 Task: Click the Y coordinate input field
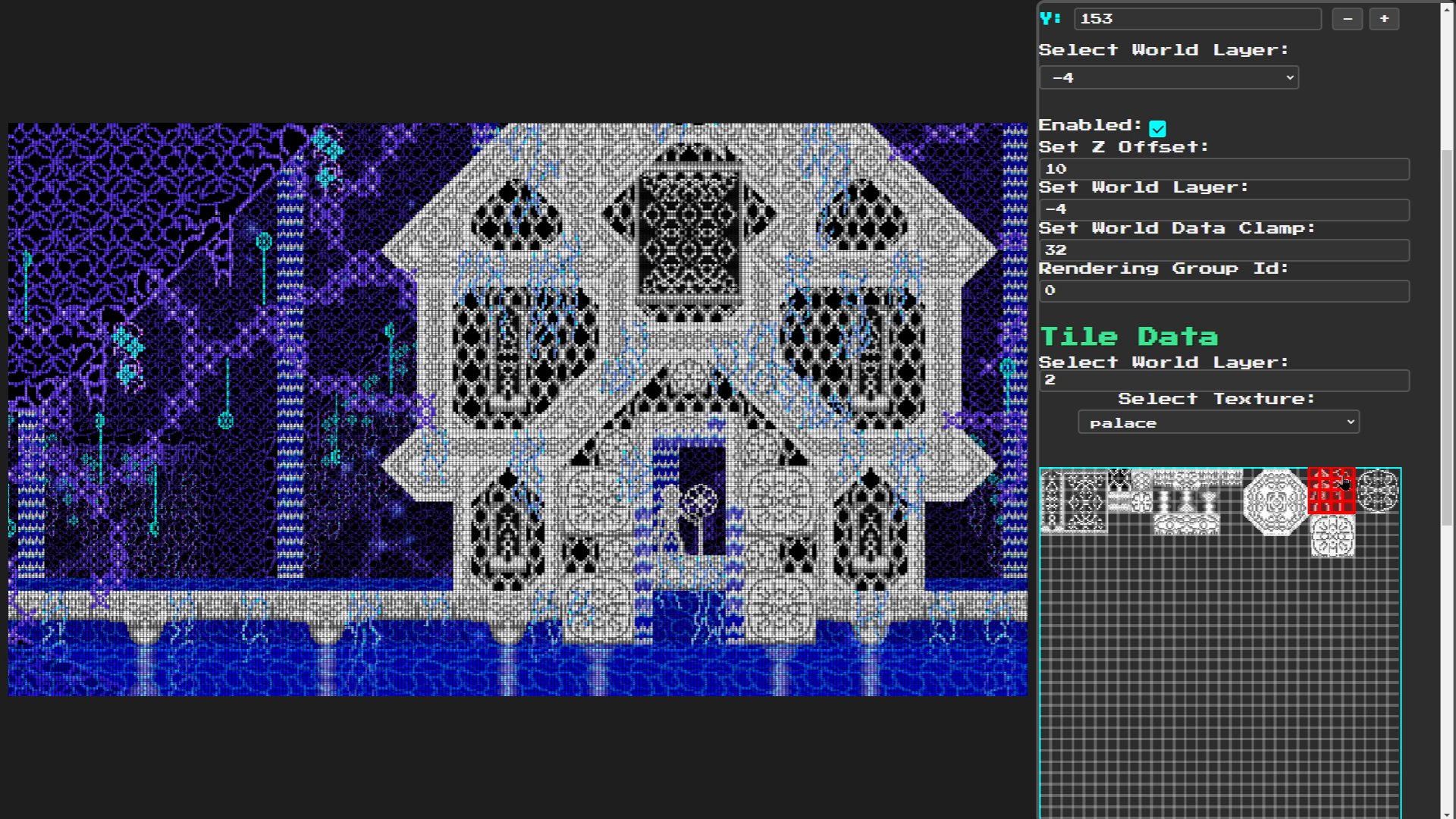1197,19
